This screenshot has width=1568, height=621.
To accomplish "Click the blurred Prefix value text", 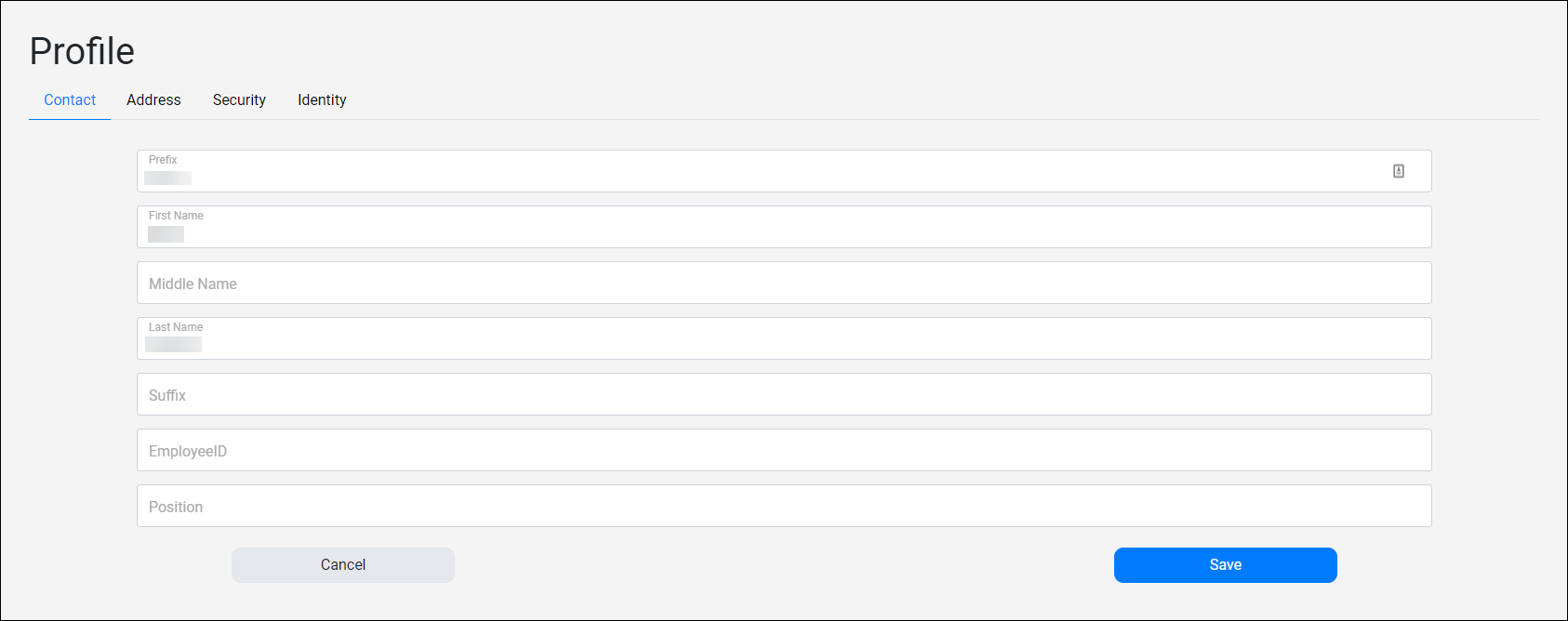I will [168, 178].
